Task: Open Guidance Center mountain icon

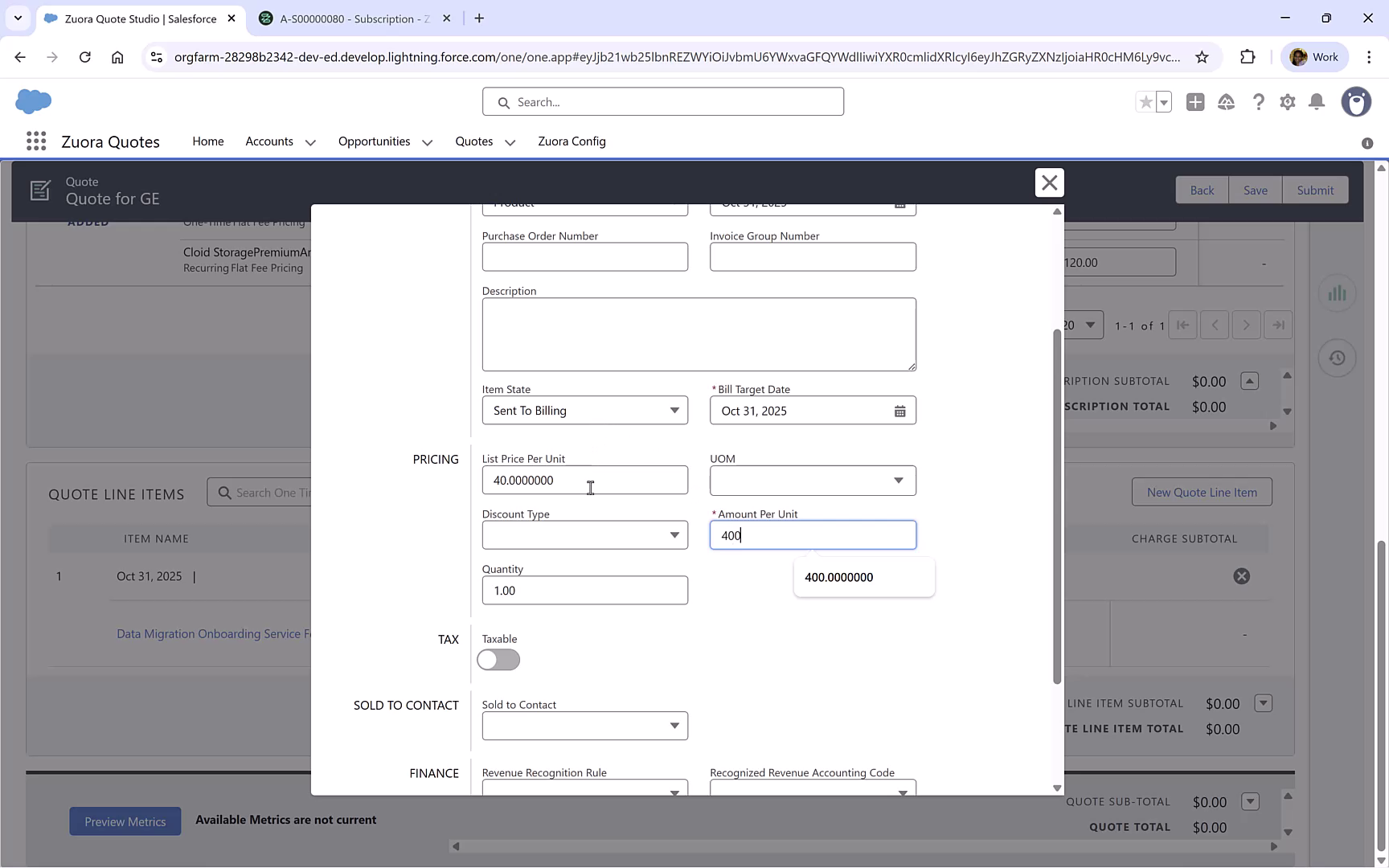Action: point(1226,102)
